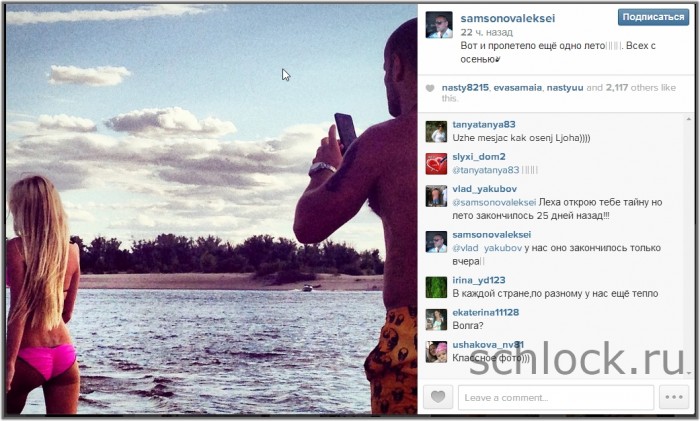Open the three-dots more options button

tap(674, 396)
